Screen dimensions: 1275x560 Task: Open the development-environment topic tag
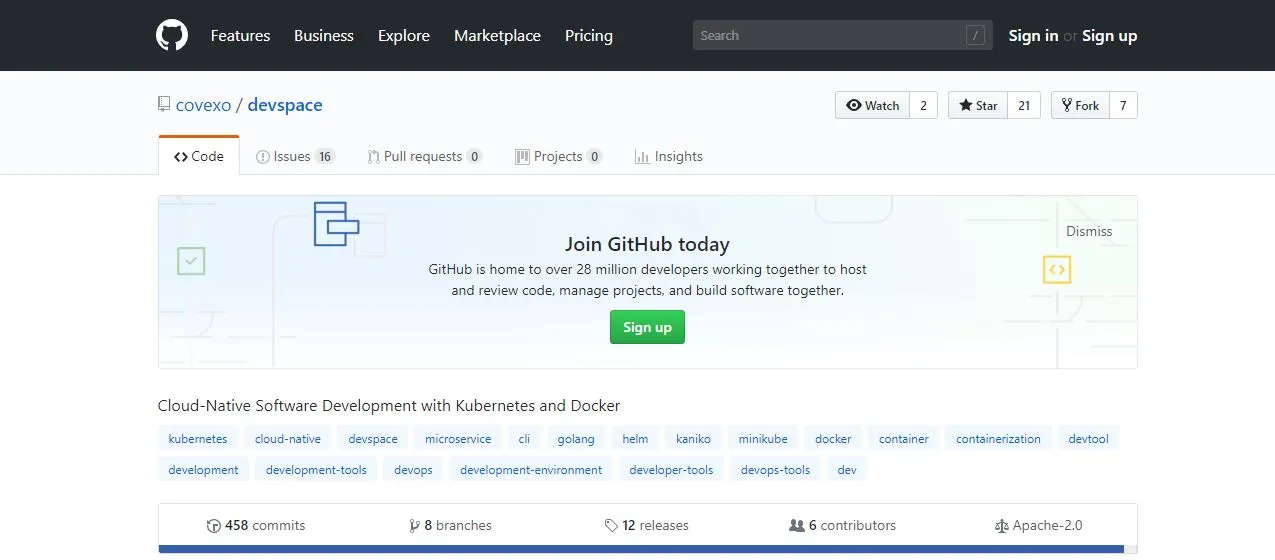pos(531,469)
